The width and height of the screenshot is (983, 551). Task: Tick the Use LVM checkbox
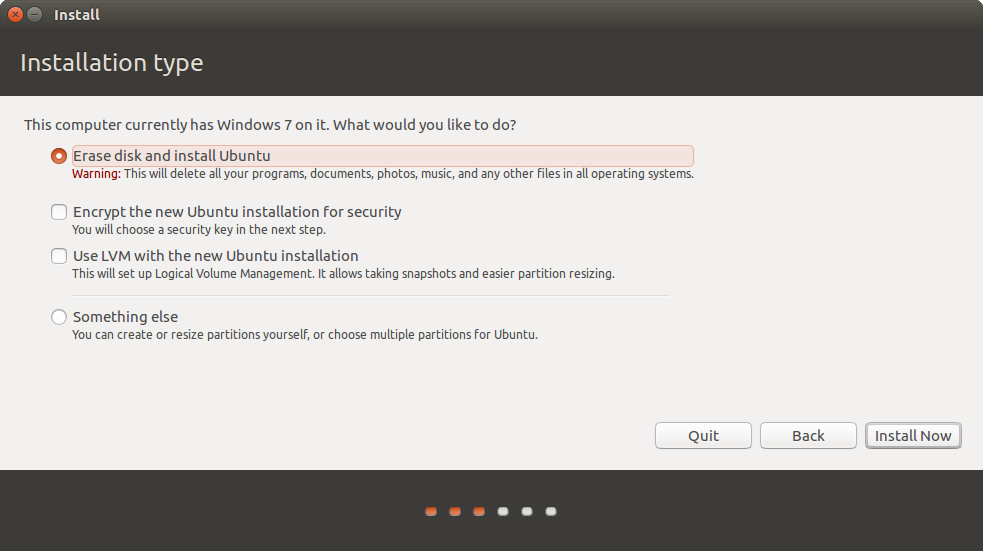[59, 256]
